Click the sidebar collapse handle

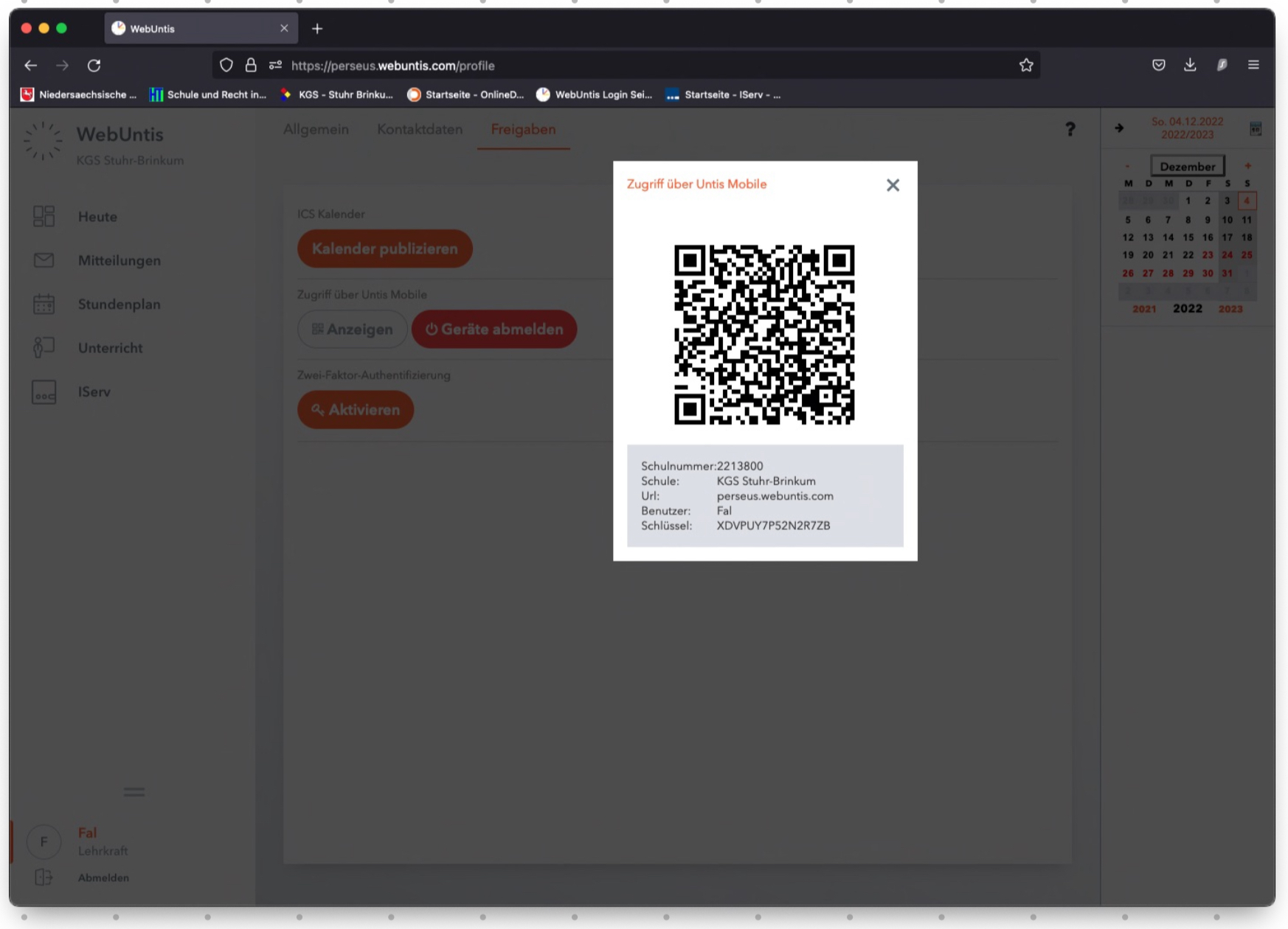[x=134, y=792]
